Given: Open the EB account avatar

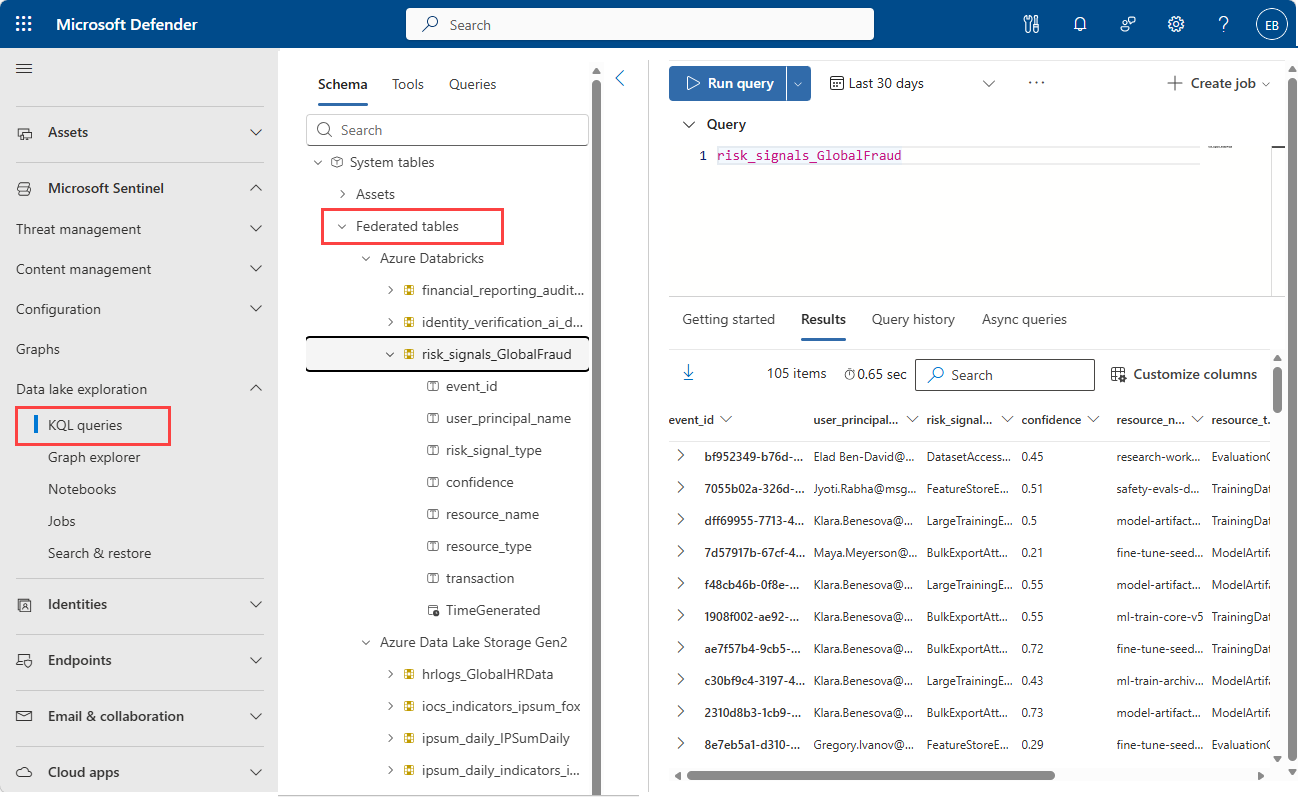Looking at the screenshot, I should pyautogui.click(x=1272, y=24).
